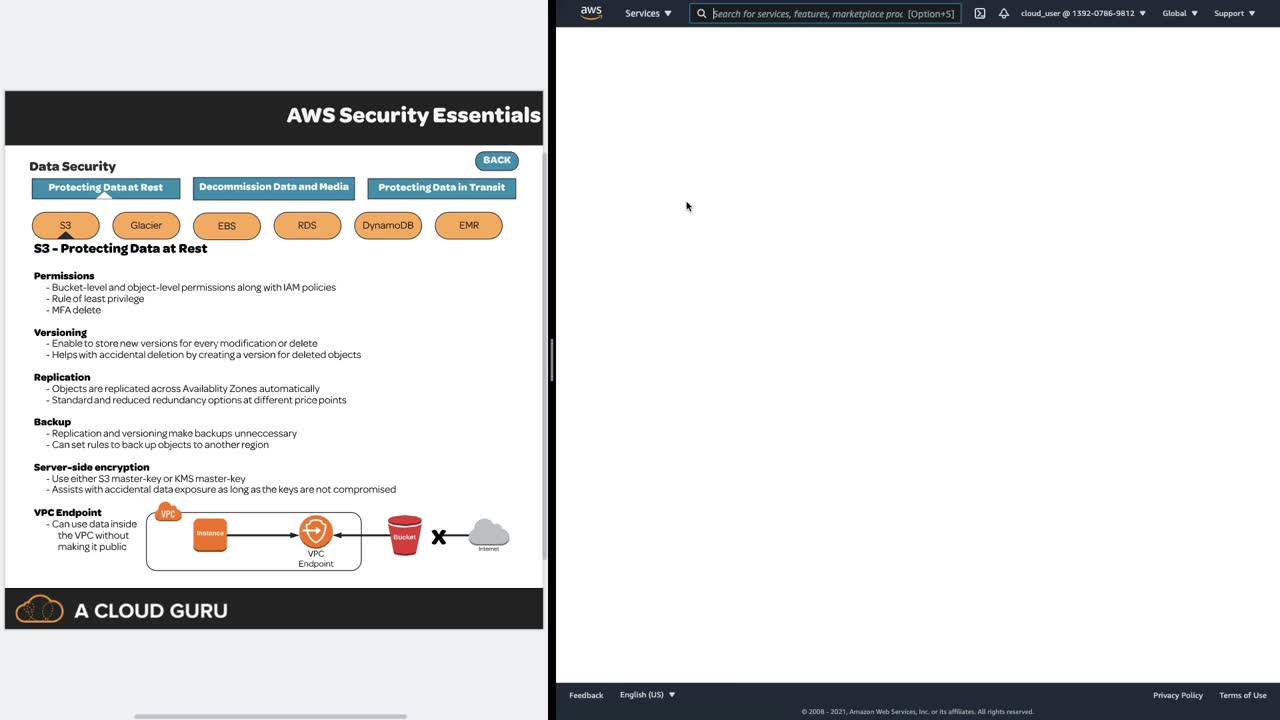Open the notifications bell

1004,14
